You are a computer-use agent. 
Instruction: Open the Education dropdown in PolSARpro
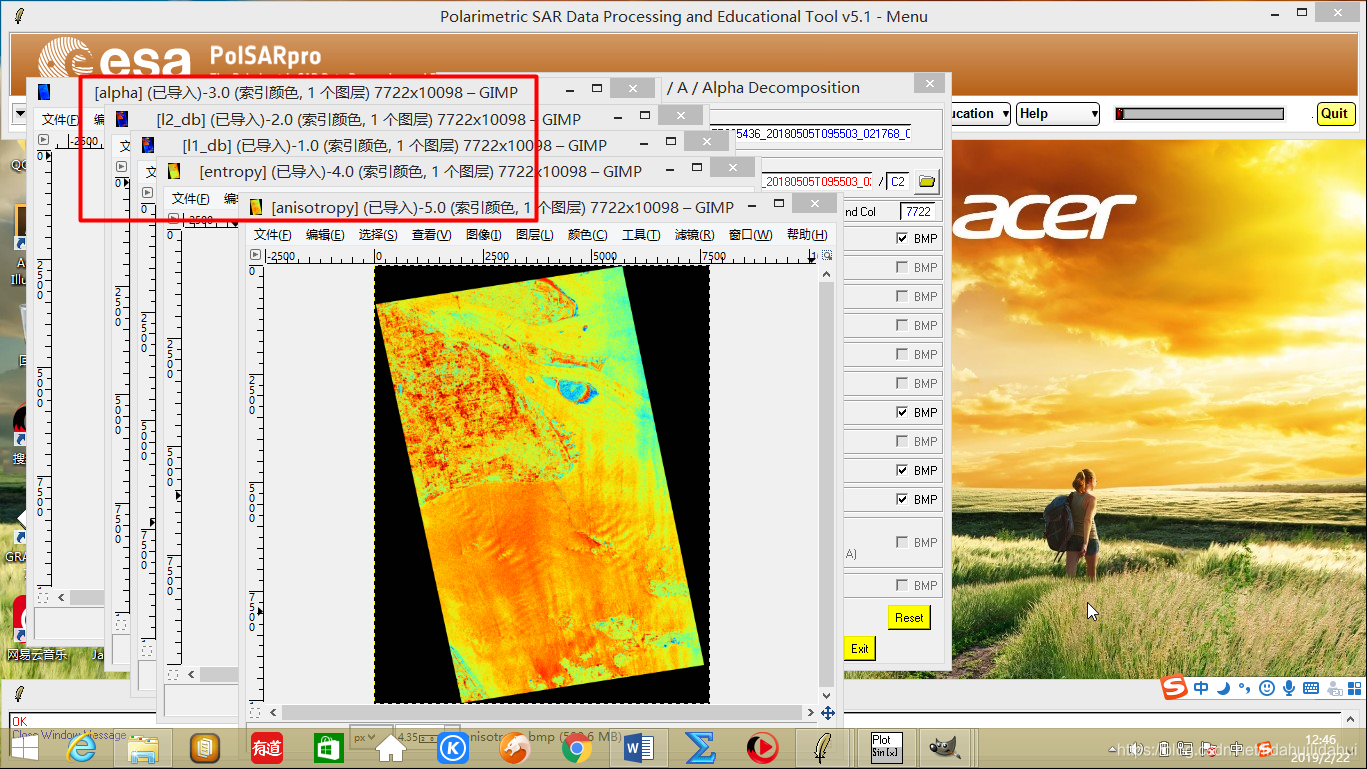click(x=979, y=114)
